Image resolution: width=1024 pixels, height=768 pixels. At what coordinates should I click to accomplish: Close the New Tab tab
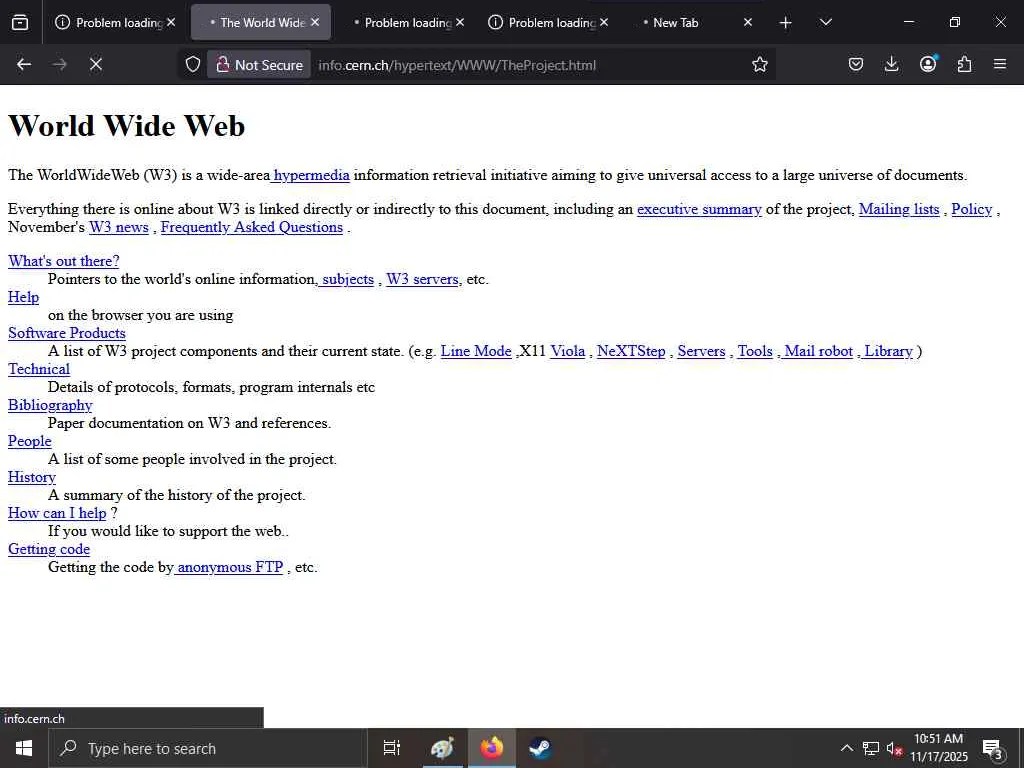point(748,22)
